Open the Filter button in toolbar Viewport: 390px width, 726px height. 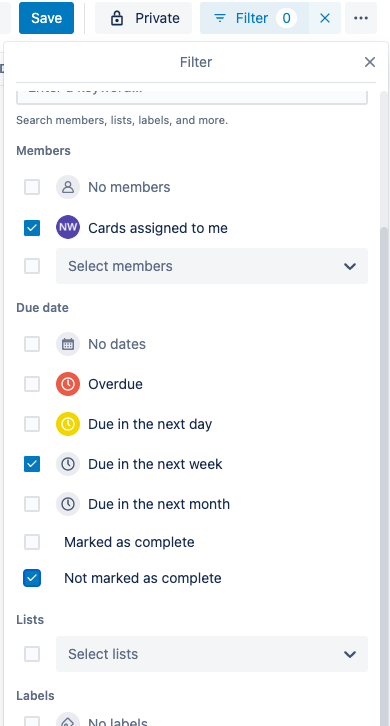pos(254,18)
